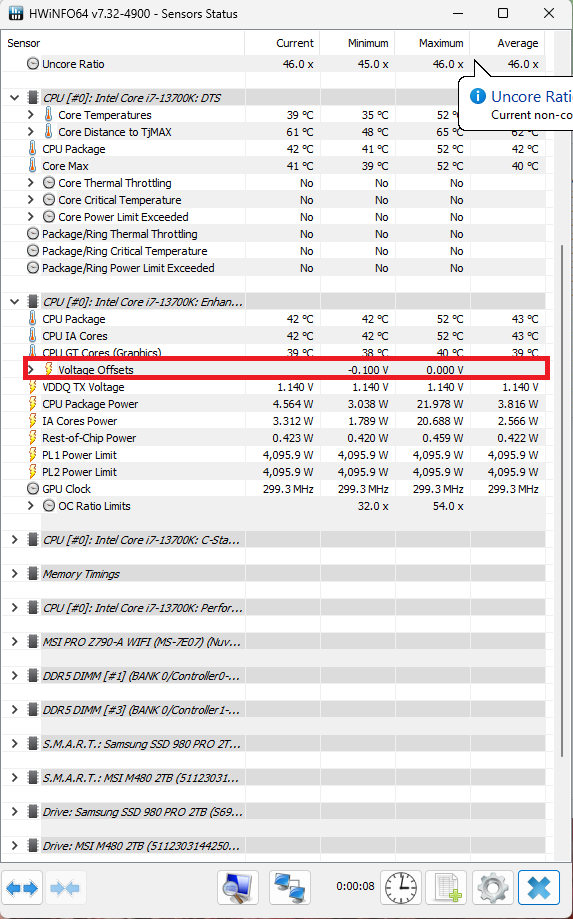Collapse the CPU DTS section
Image resolution: width=573 pixels, height=919 pixels.
click(15, 98)
